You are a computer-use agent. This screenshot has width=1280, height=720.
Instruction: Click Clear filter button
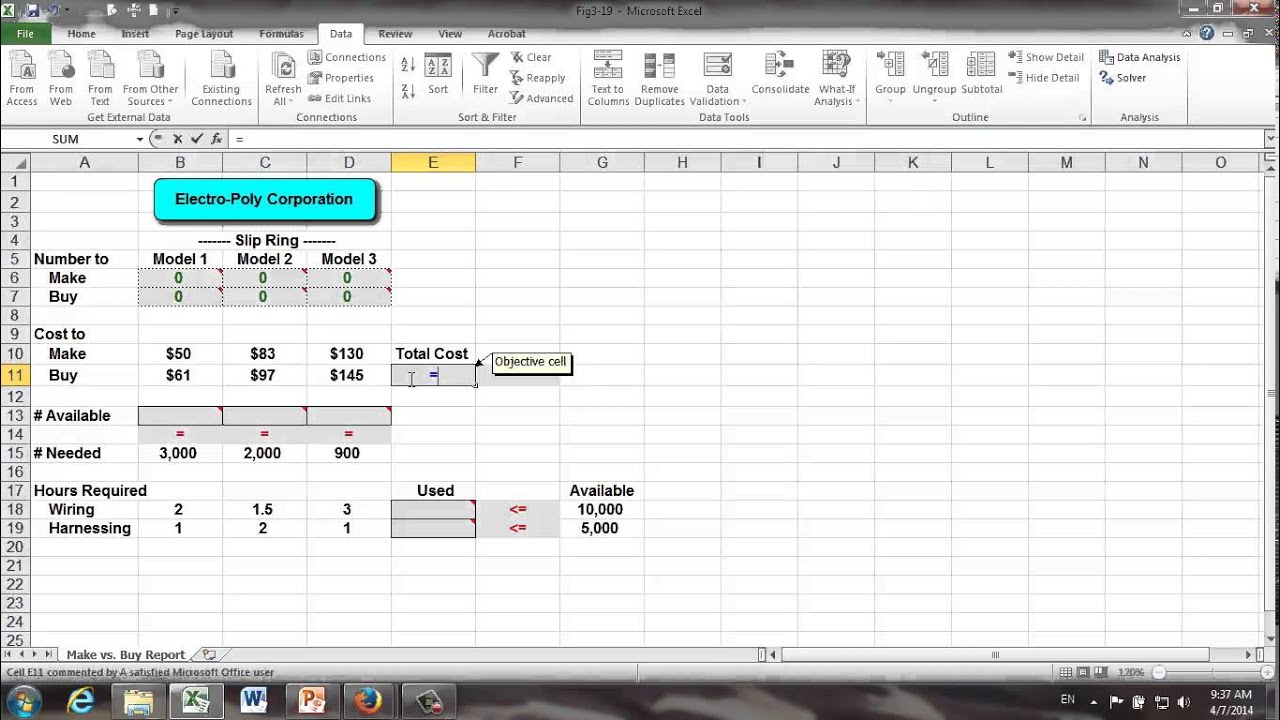click(x=531, y=57)
